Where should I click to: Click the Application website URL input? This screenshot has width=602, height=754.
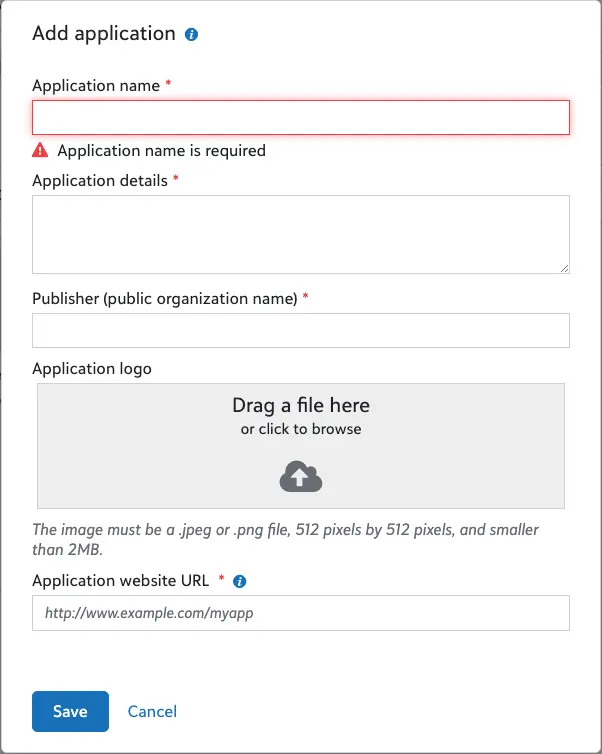[300, 613]
